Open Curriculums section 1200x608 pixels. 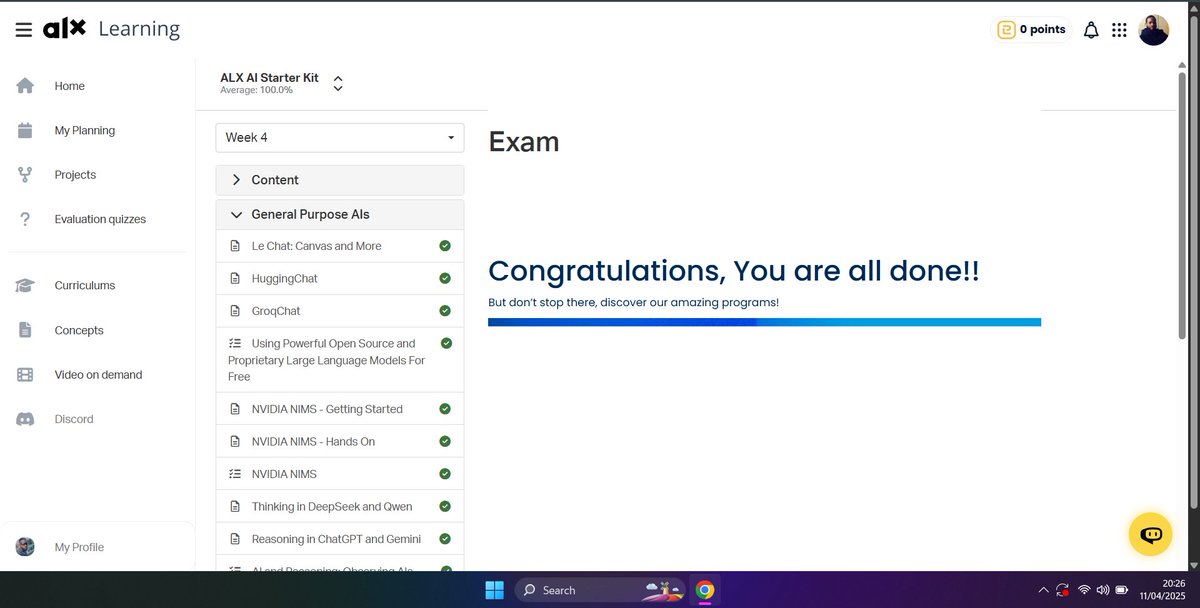pos(85,286)
